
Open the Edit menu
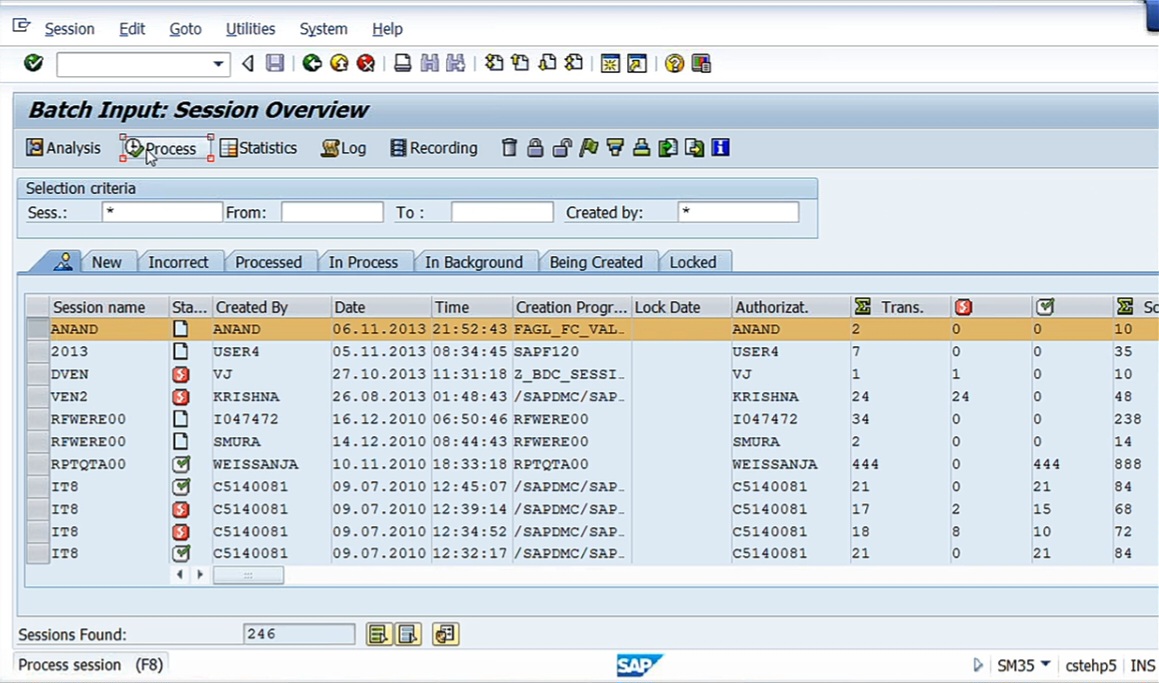[x=132, y=29]
